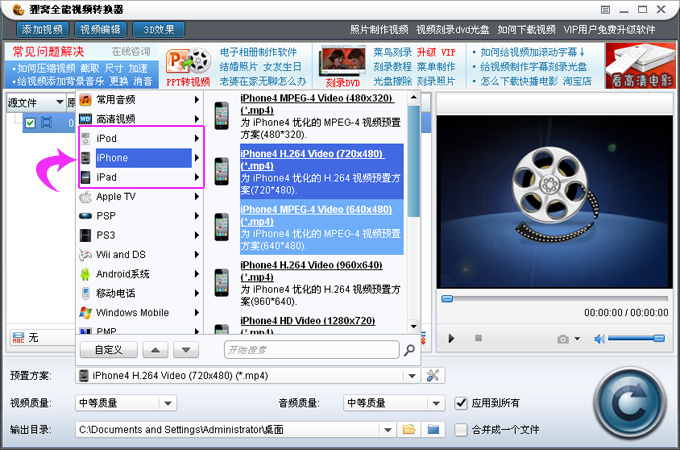Choose iPhone4 MPEG-4 Video (480x320) preset
Screen dimensions: 680x450
point(321,116)
